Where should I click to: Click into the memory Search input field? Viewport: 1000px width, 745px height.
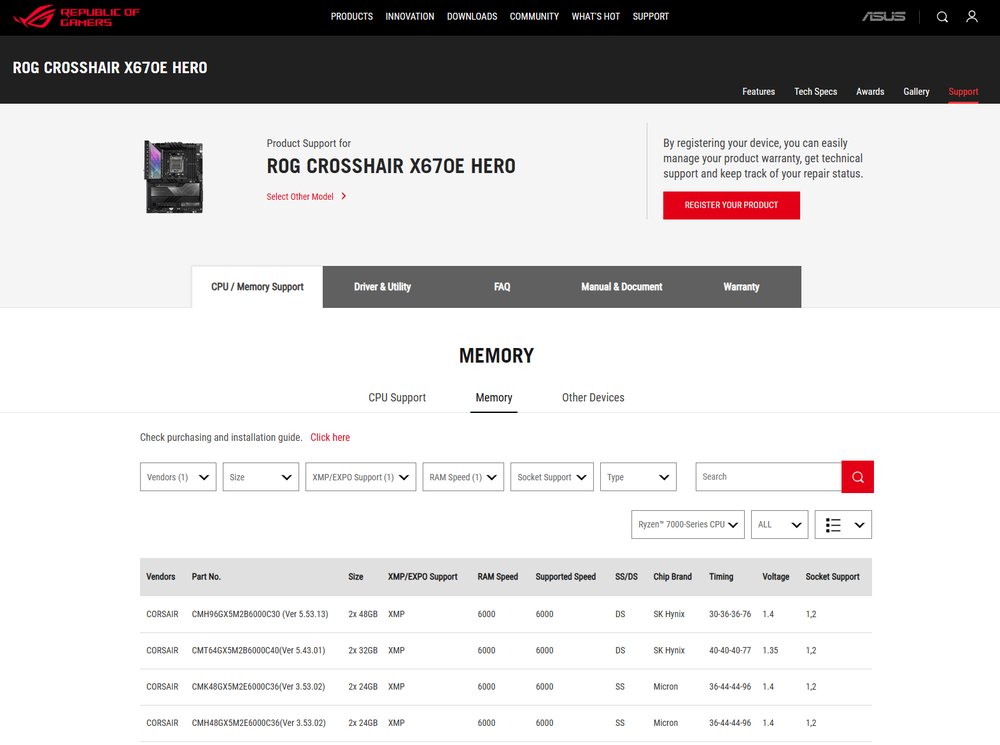[768, 477]
